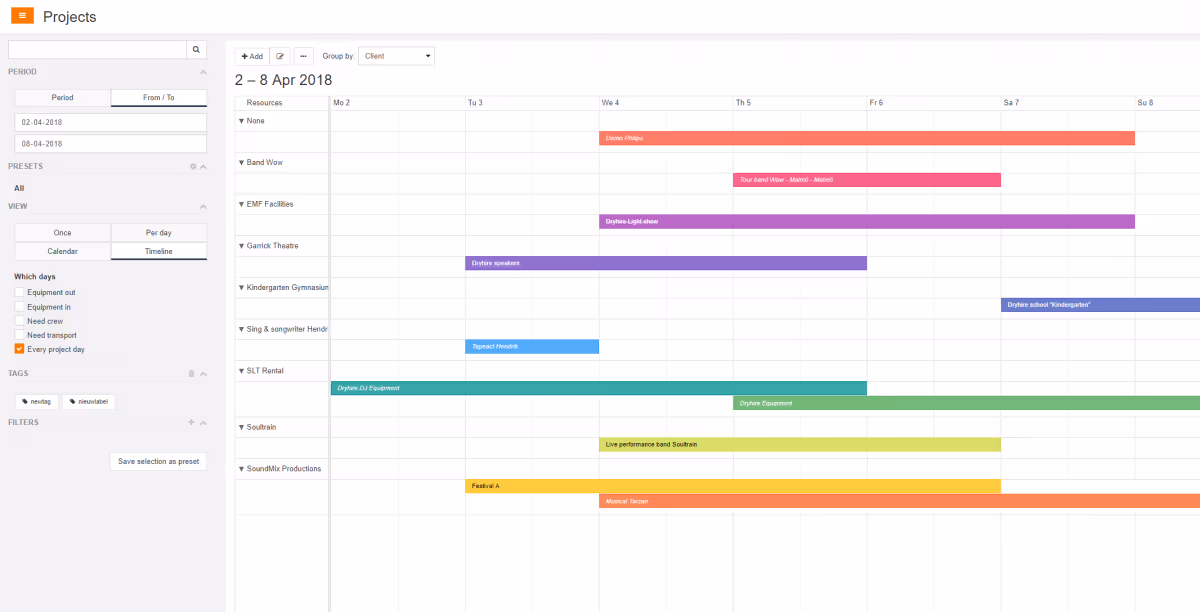
Task: Select the nieuwlabel tag
Action: (88, 401)
